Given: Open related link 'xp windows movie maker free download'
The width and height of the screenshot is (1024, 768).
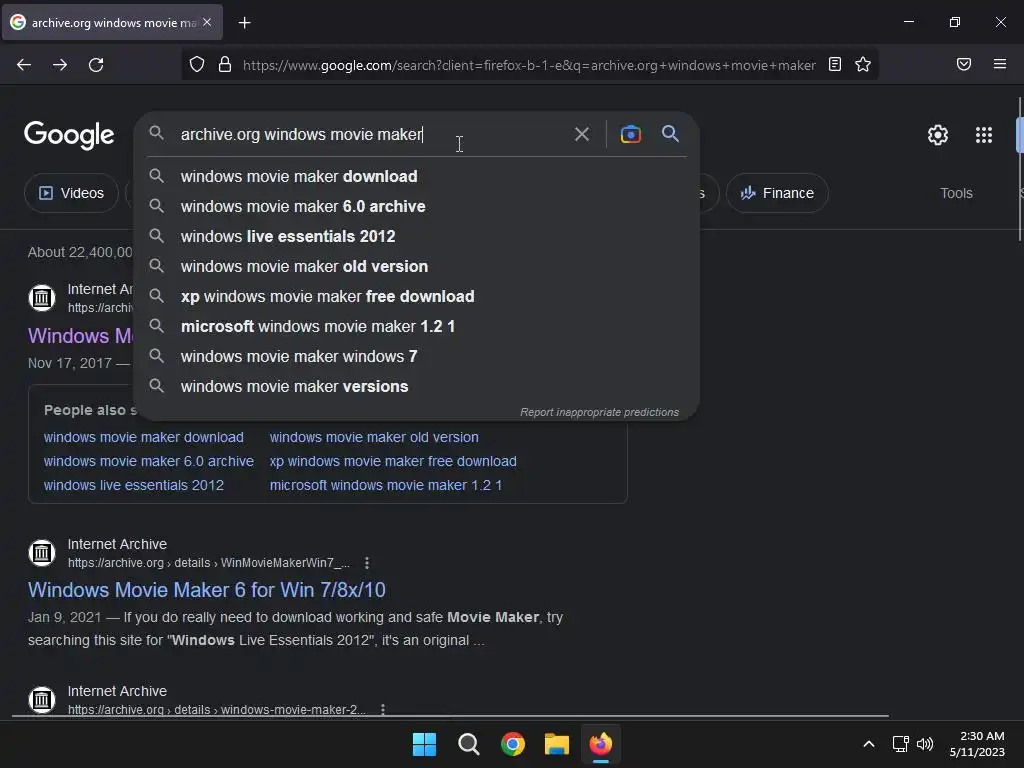Looking at the screenshot, I should click(x=393, y=462).
